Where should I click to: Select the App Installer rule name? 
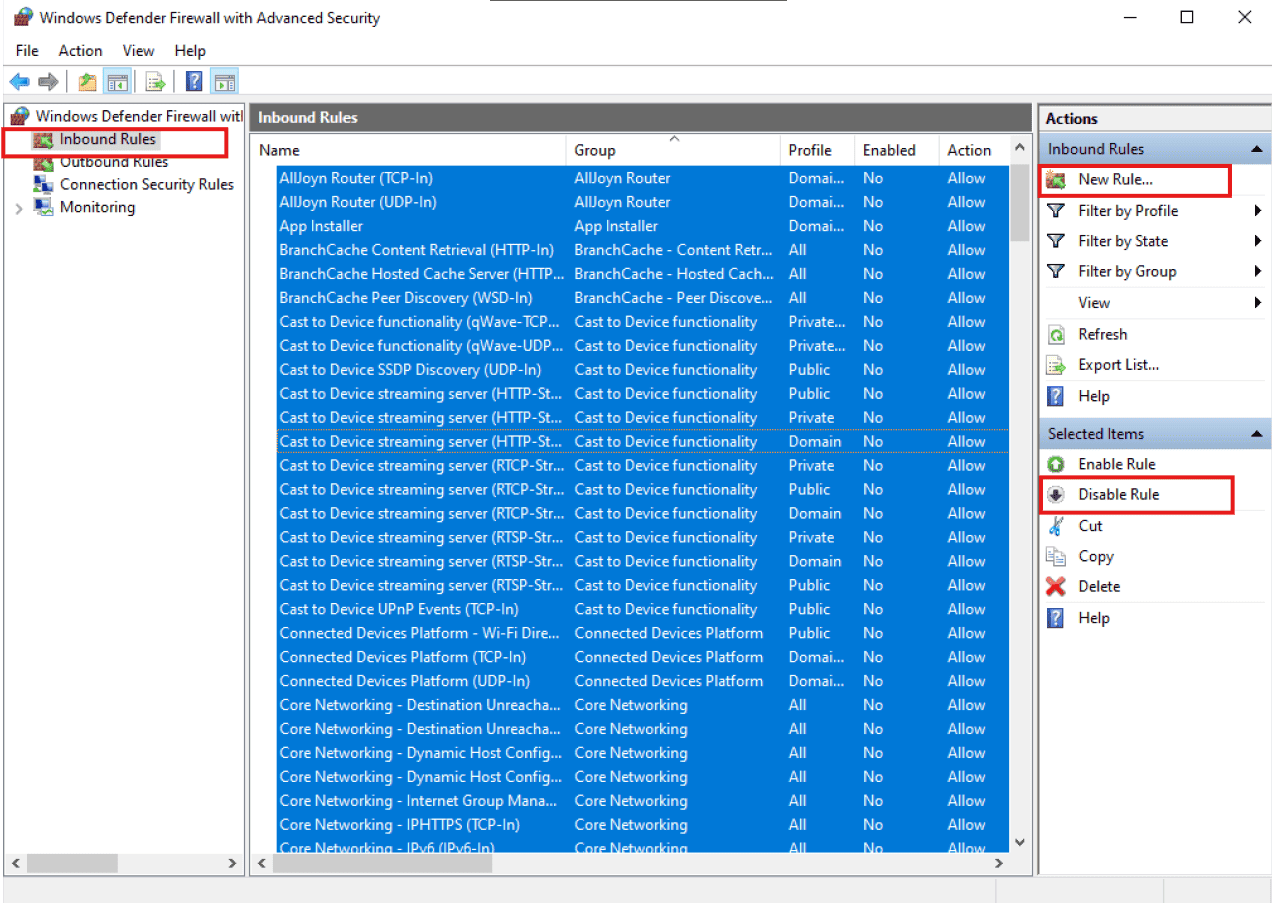pyautogui.click(x=321, y=226)
